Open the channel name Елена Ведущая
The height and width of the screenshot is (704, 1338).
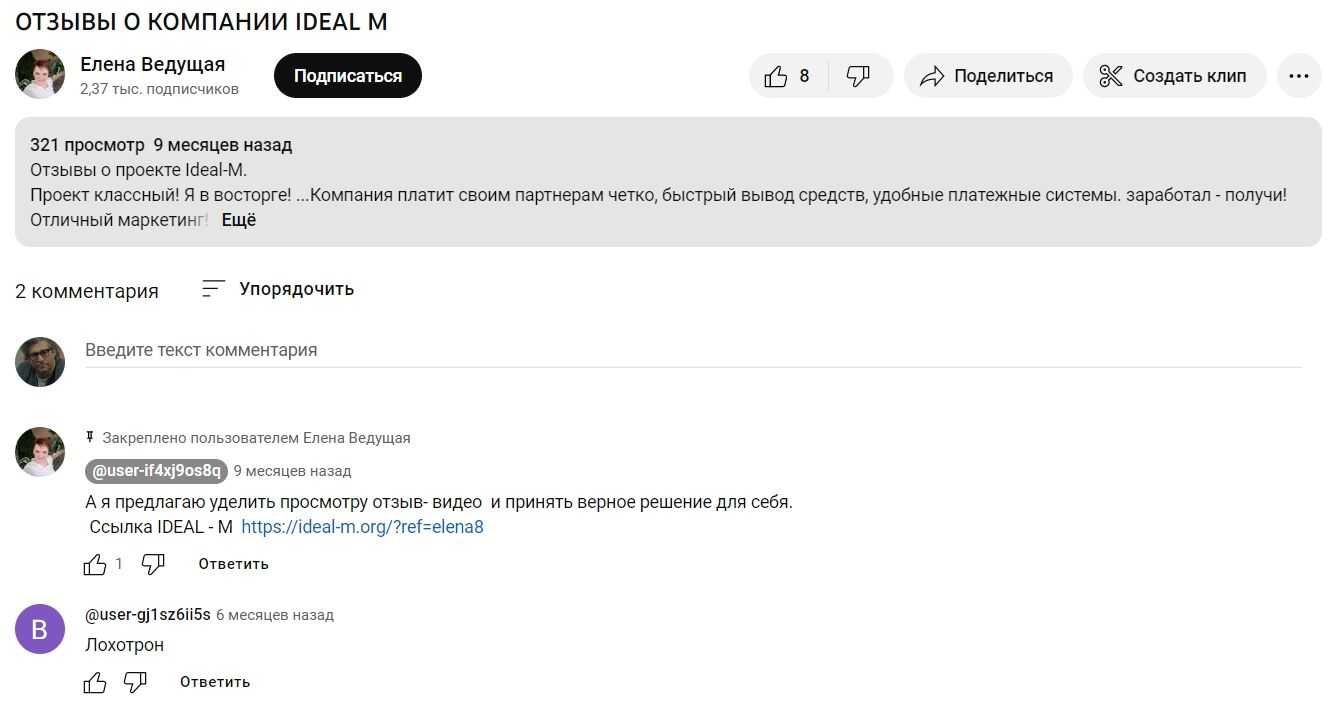[152, 64]
